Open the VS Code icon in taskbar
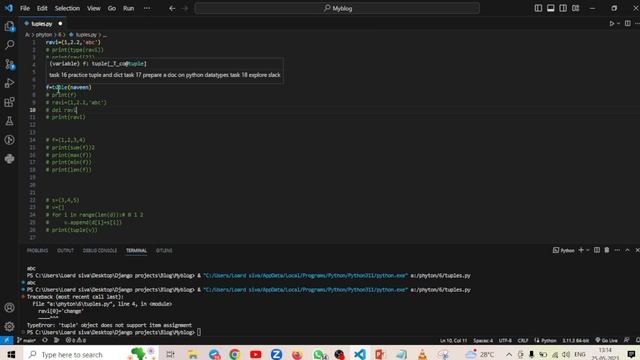 [x=360, y=354]
